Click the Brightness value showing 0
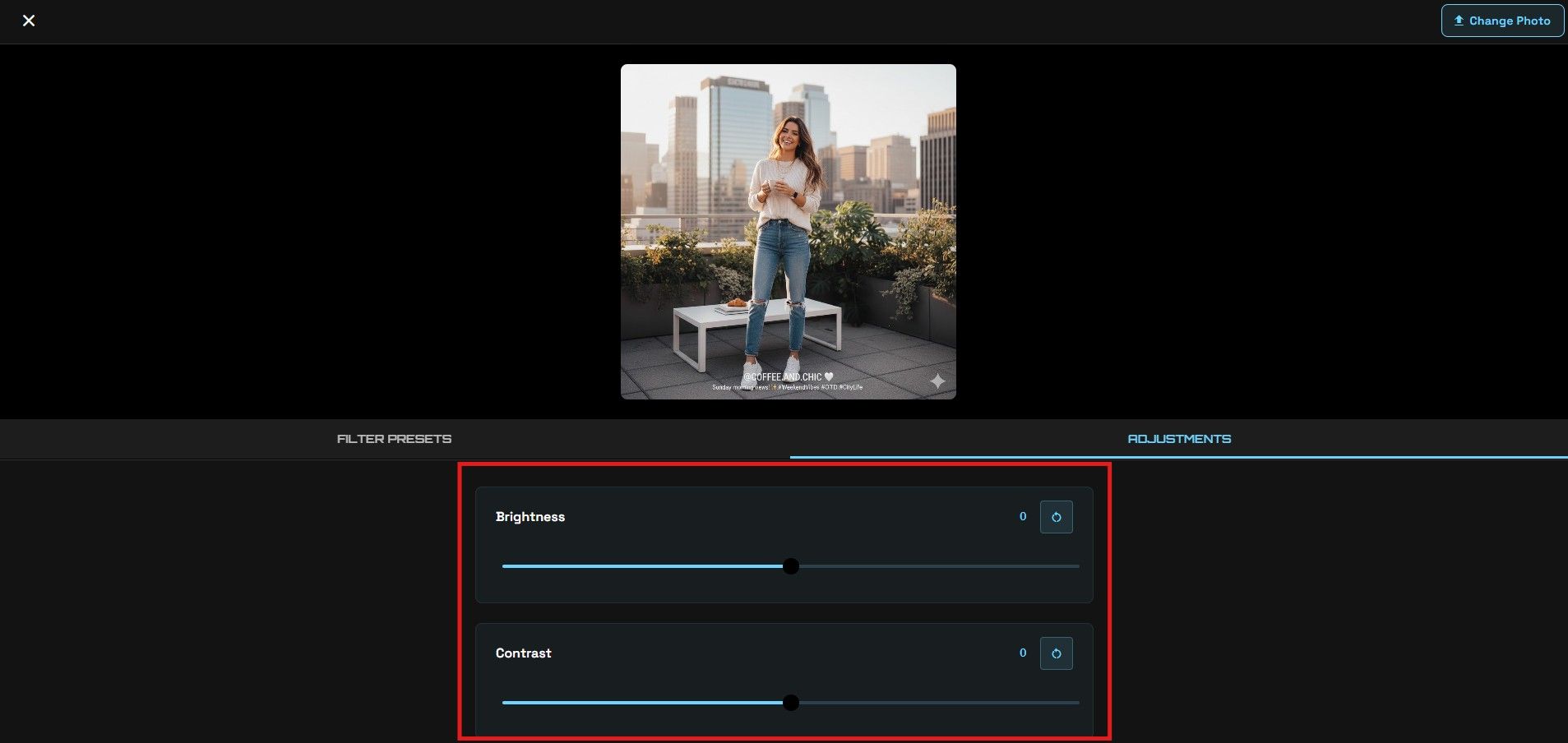Screen dimensions: 1568x743 [x=1022, y=516]
